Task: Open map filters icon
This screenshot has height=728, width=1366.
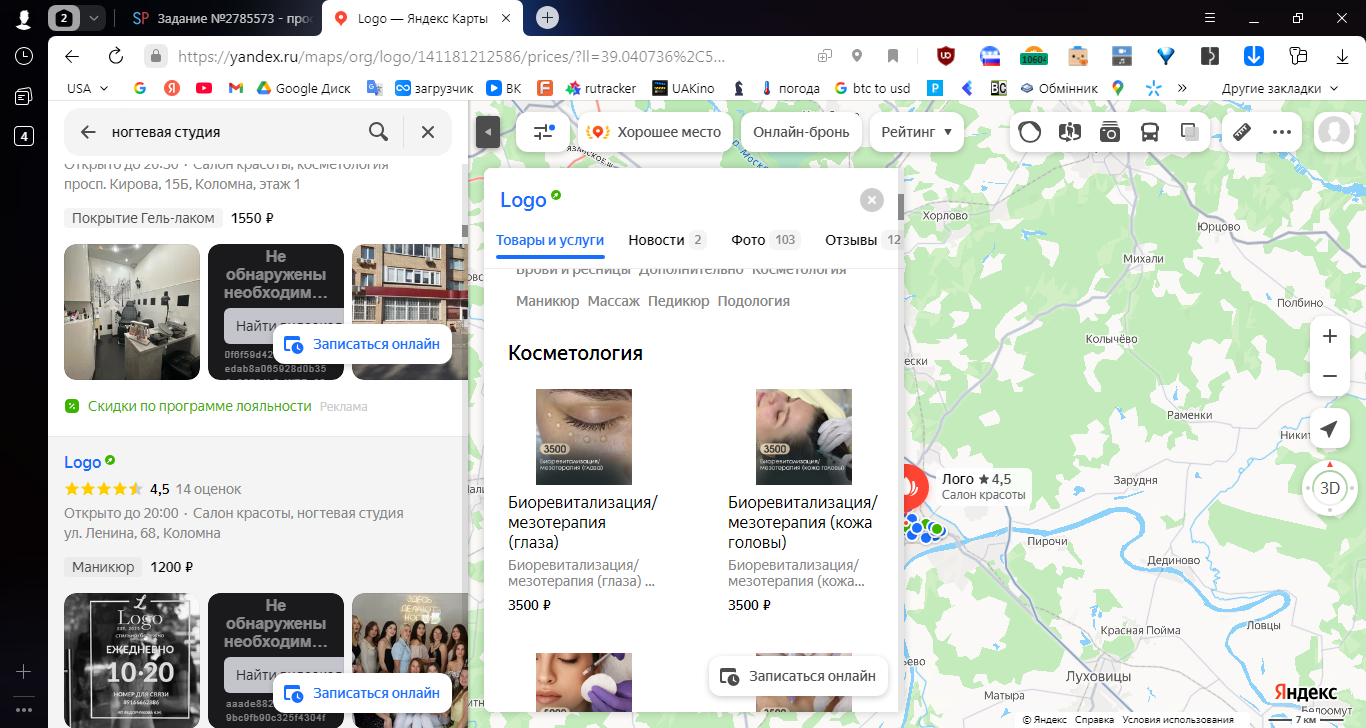Action: click(544, 132)
